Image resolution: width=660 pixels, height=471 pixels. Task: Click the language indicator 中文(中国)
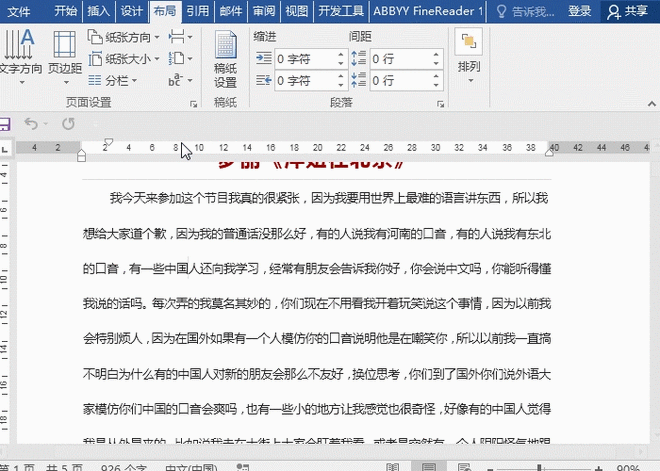tap(192, 468)
